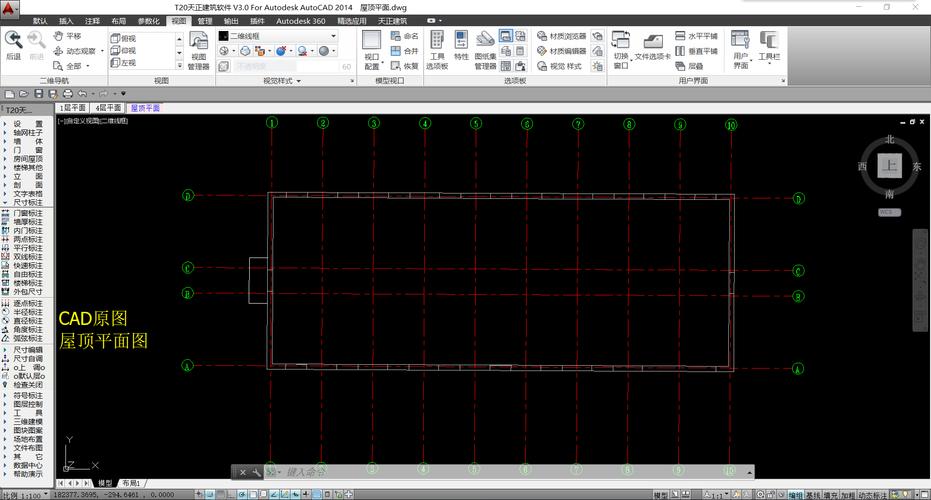Click 两点标注 dimension command
The height and width of the screenshot is (500, 931).
27,239
